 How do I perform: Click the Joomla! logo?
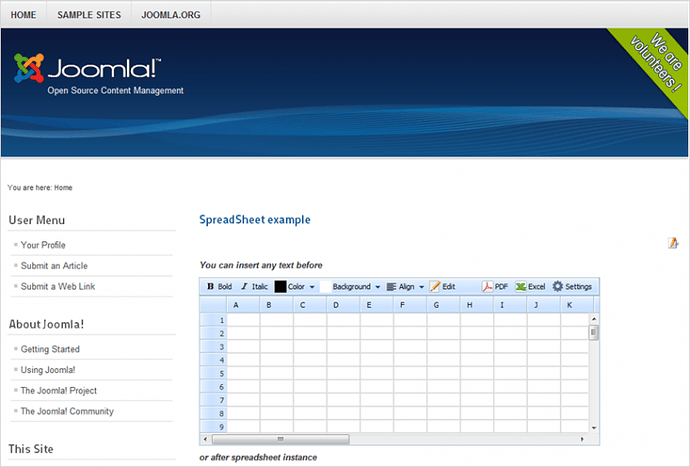tap(88, 69)
